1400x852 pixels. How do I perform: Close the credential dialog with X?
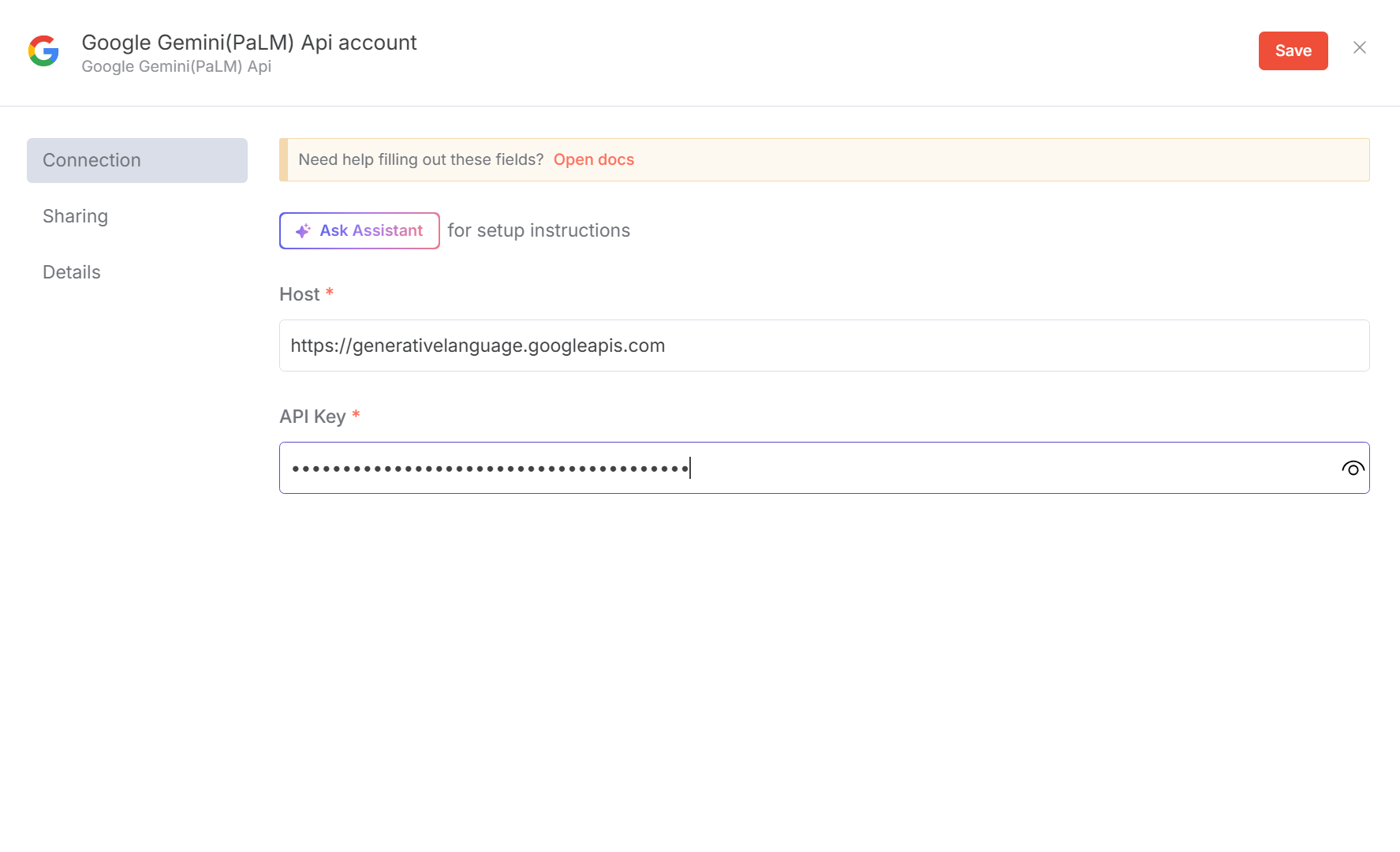coord(1360,48)
